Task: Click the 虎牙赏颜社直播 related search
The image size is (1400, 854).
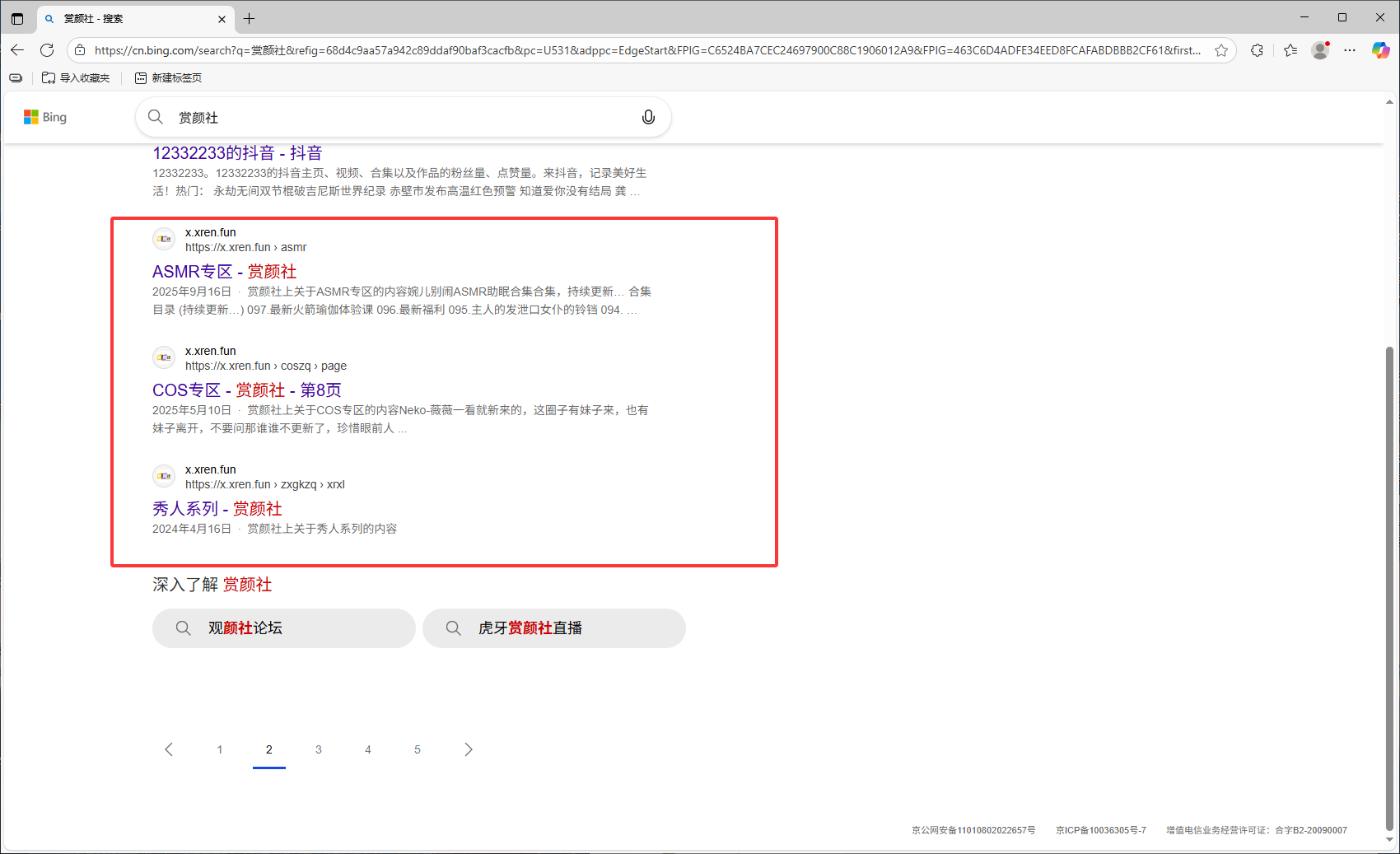Action: click(x=553, y=628)
